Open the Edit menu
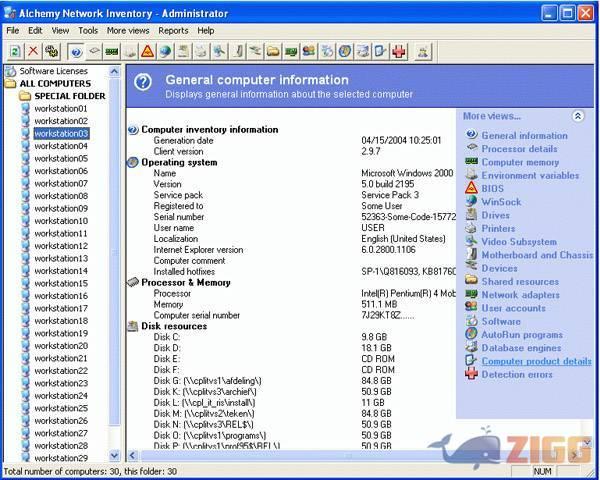Image resolution: width=600 pixels, height=480 pixels. tap(35, 31)
